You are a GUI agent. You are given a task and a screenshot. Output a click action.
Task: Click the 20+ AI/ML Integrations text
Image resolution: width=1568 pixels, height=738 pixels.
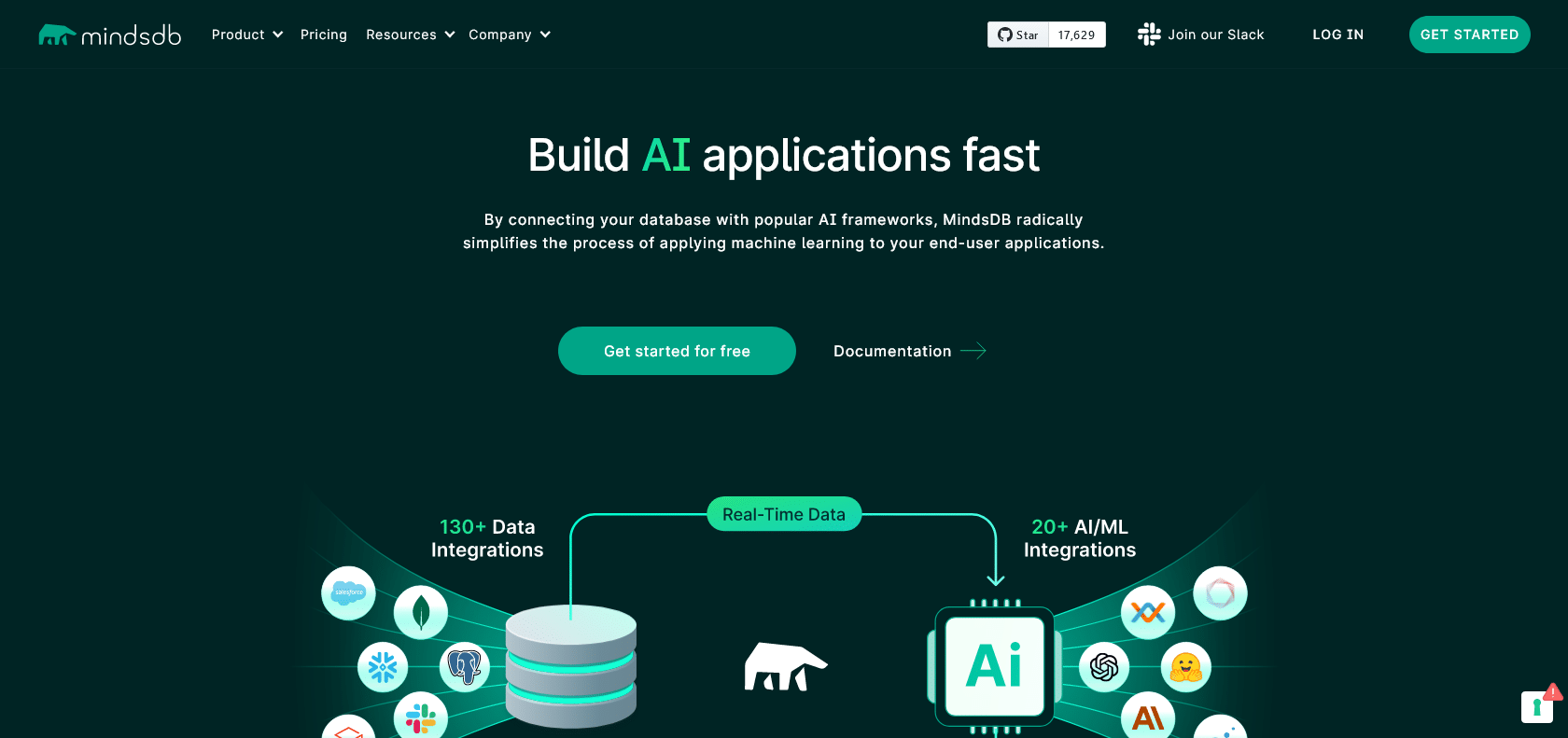pos(1080,538)
